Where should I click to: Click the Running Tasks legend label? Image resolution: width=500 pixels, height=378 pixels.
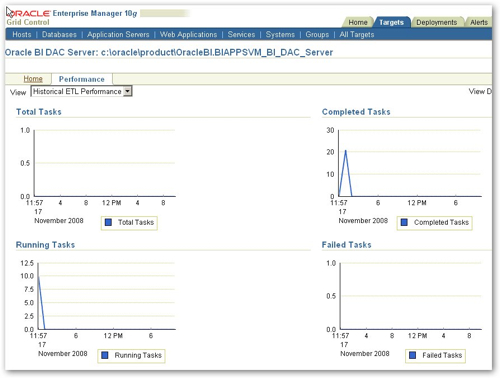(138, 355)
